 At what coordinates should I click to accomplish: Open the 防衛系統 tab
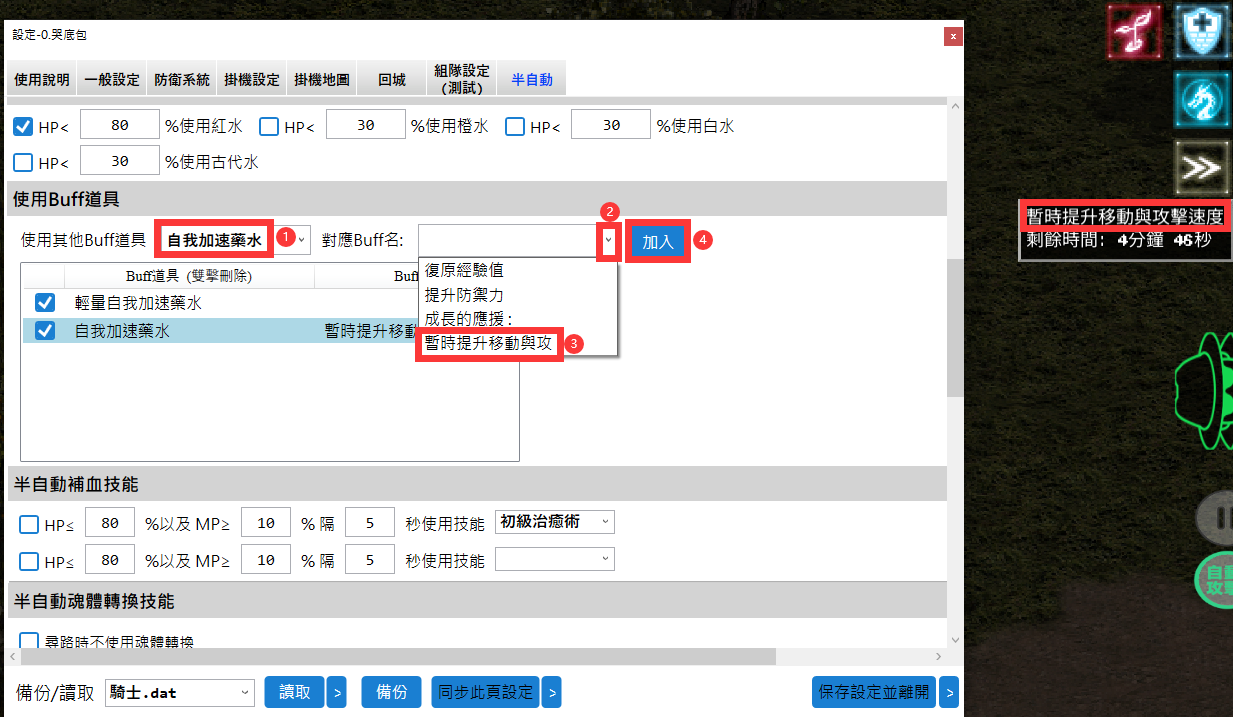coord(182,80)
